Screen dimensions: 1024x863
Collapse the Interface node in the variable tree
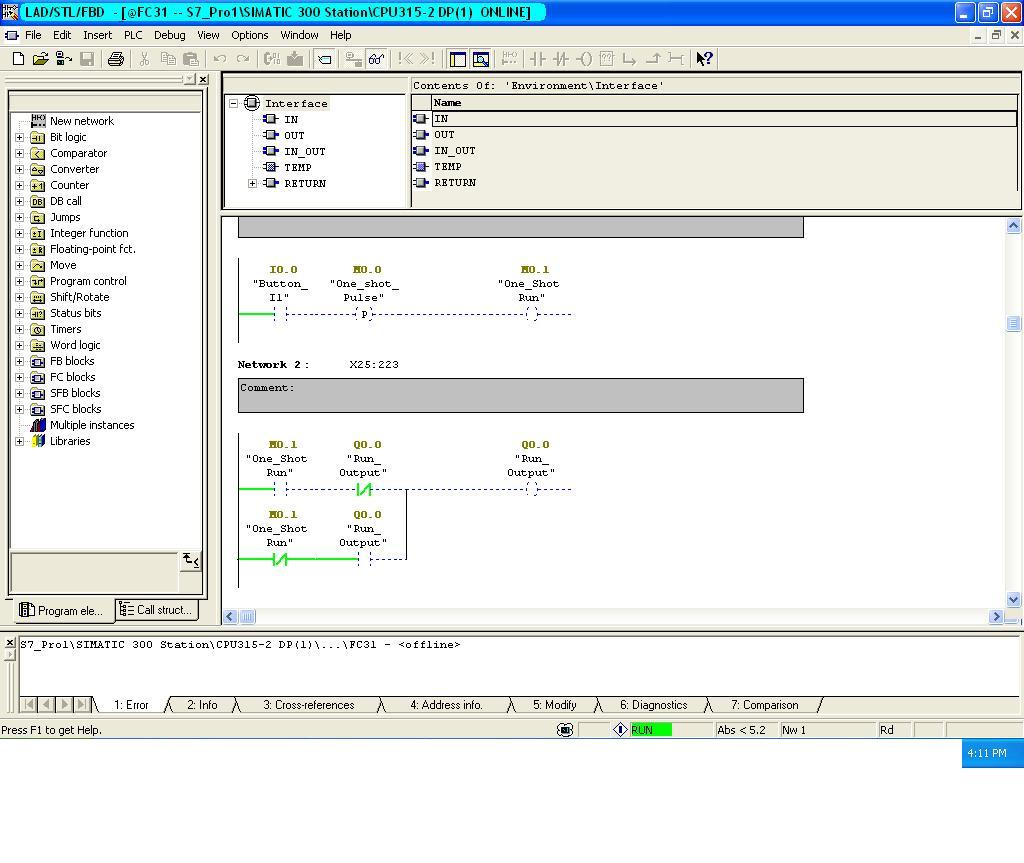232,103
